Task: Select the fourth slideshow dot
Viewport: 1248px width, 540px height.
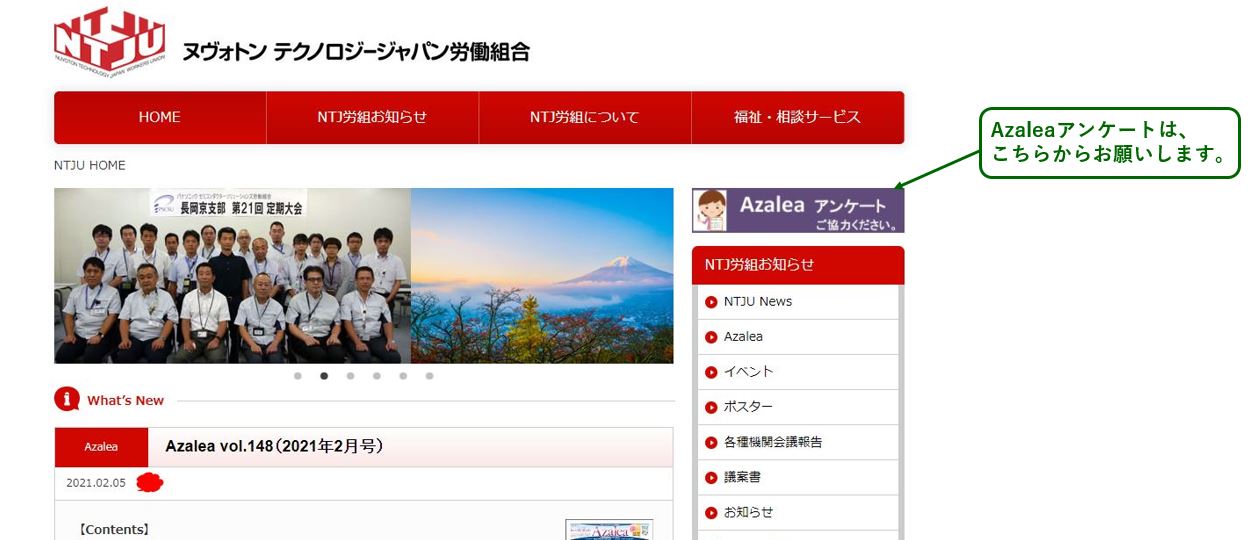Action: pyautogui.click(x=377, y=376)
